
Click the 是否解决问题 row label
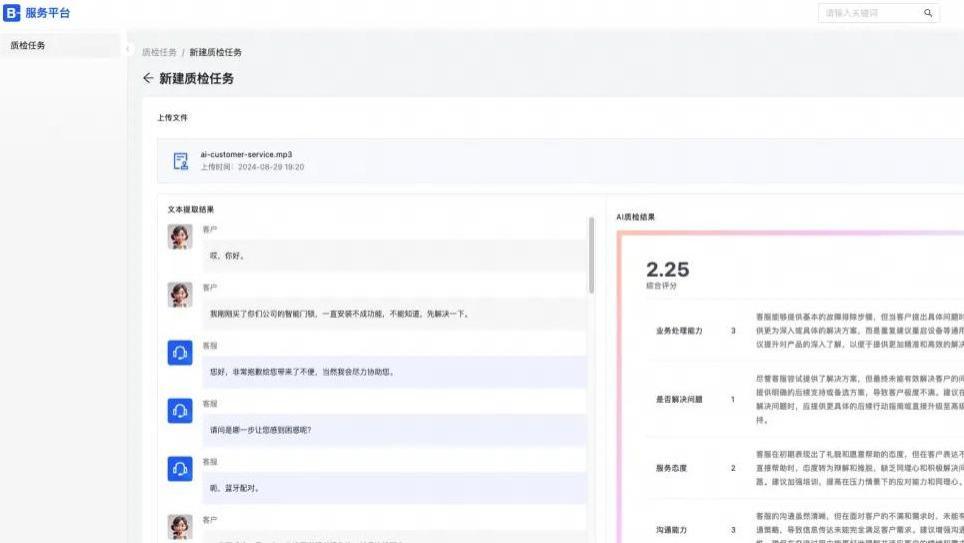tap(679, 400)
